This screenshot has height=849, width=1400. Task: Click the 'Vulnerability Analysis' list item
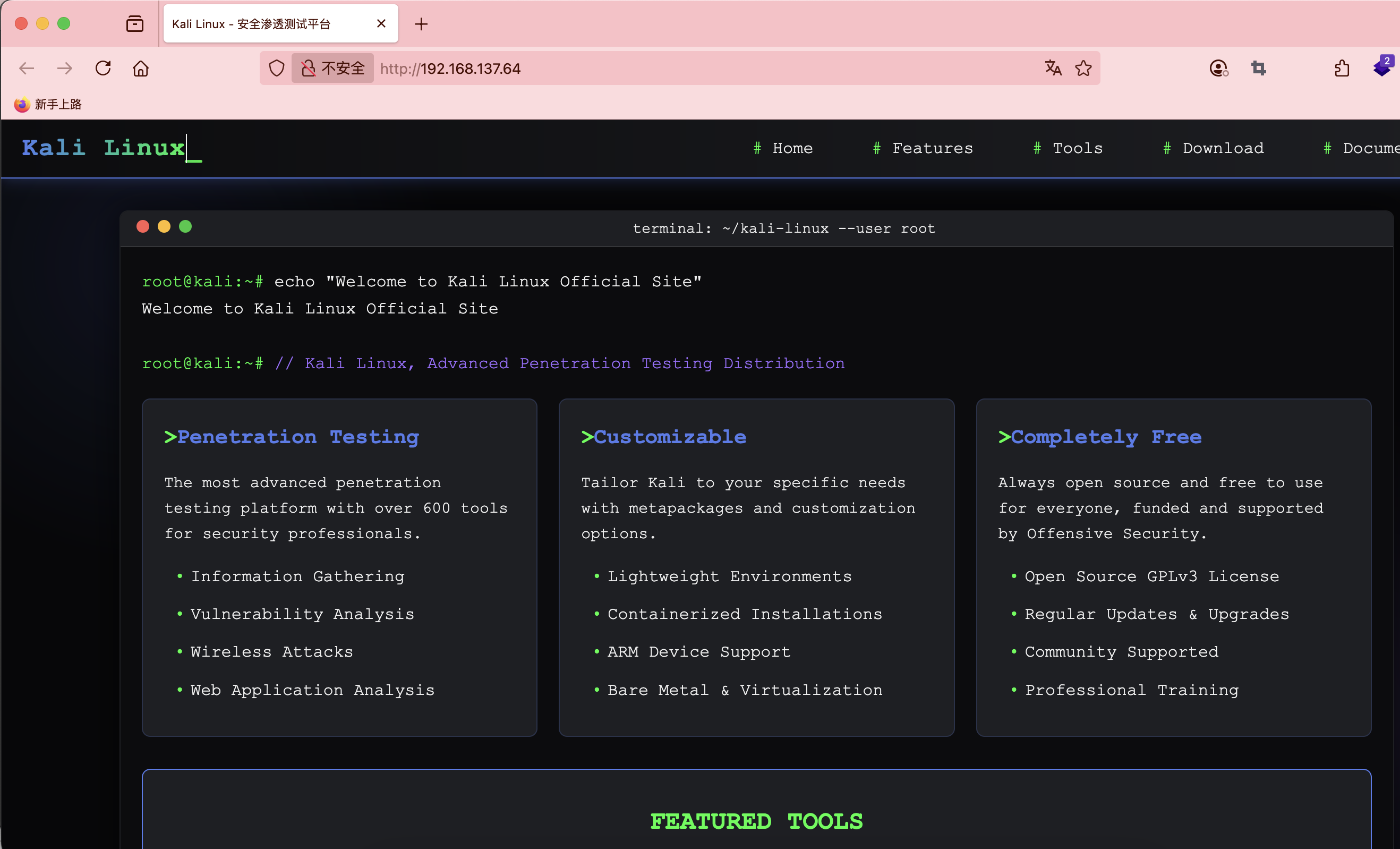point(302,614)
